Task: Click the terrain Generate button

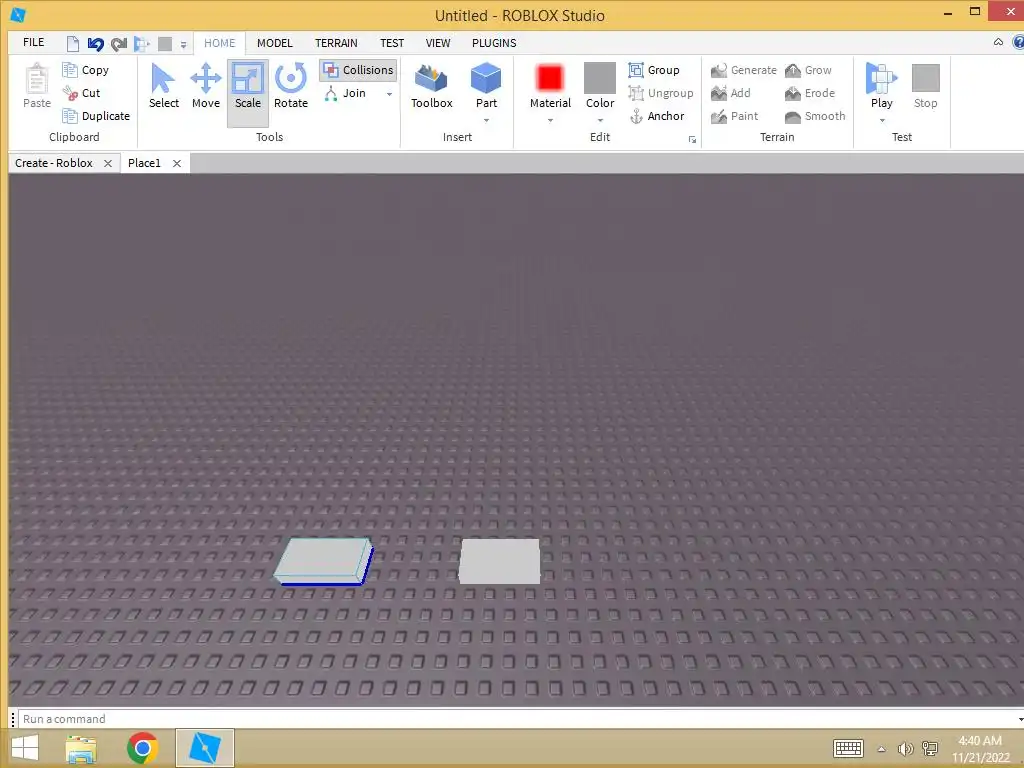Action: coord(744,70)
